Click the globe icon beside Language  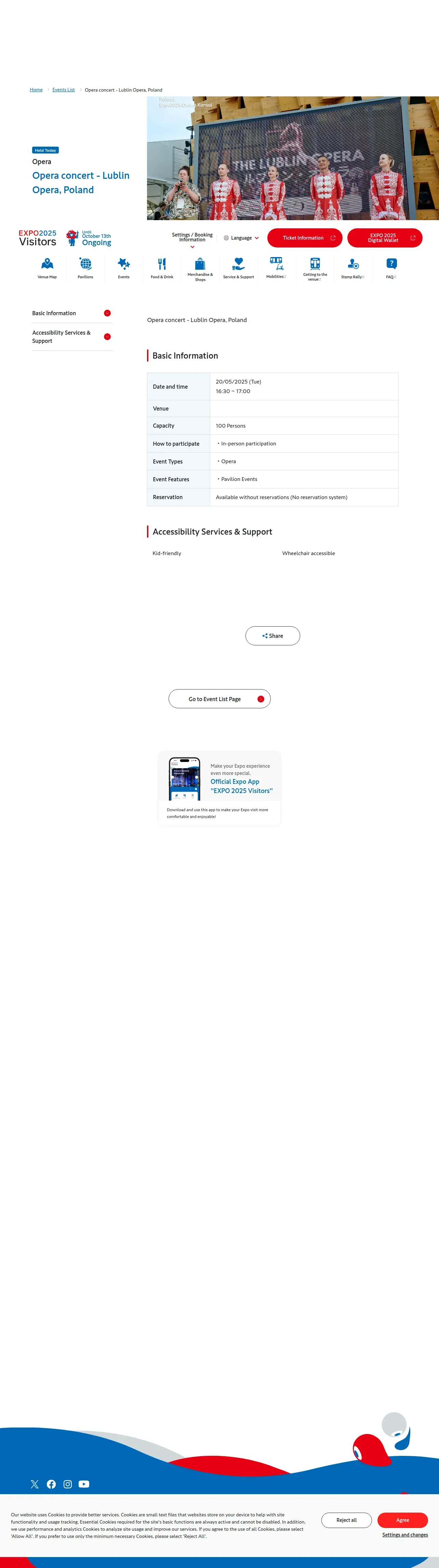[226, 238]
